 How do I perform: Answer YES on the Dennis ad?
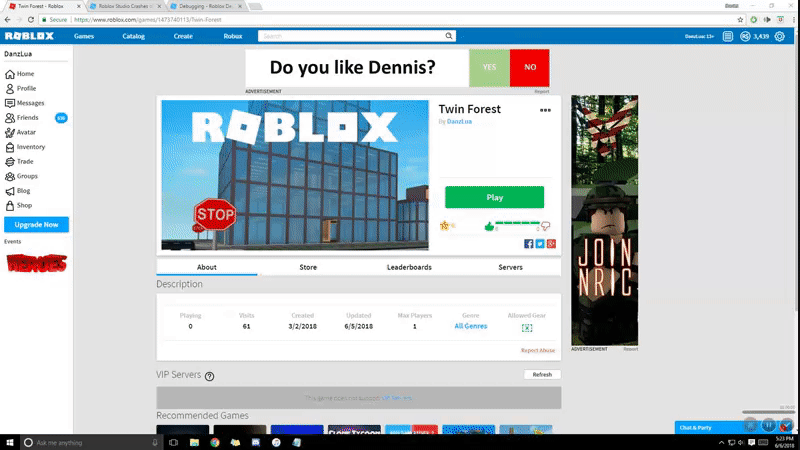pos(489,67)
